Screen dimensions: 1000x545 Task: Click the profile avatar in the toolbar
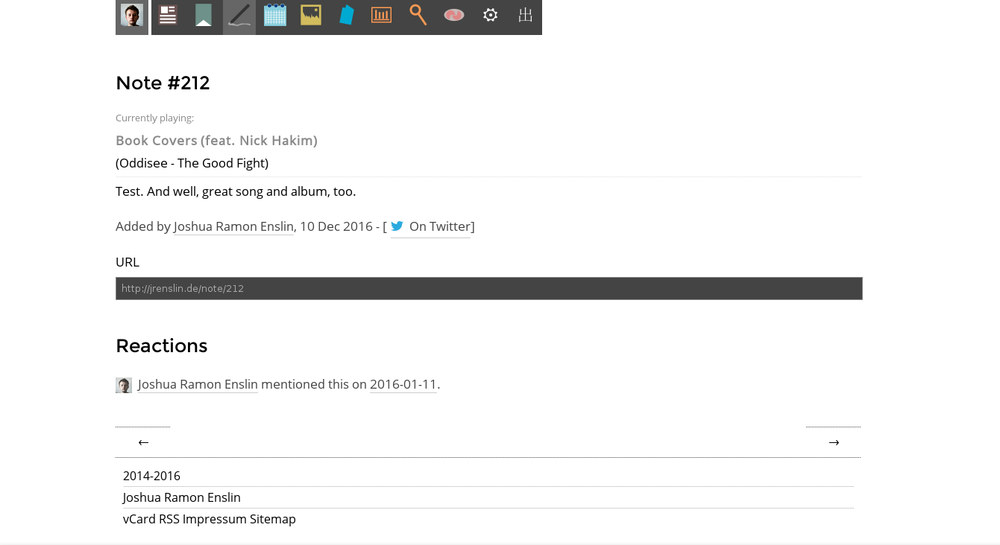(132, 16)
